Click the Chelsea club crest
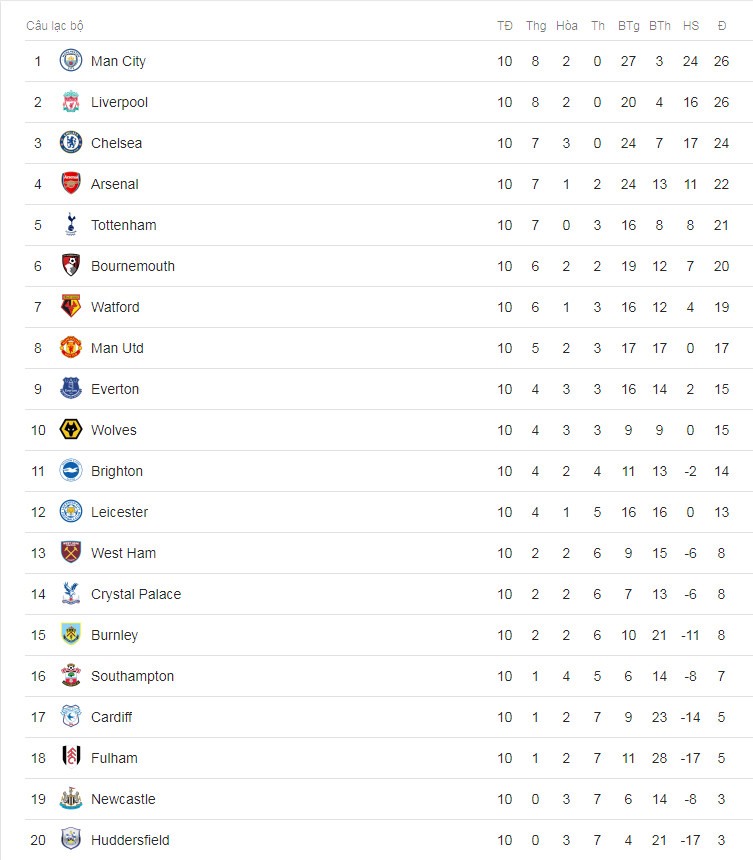This screenshot has width=753, height=860. [x=71, y=143]
